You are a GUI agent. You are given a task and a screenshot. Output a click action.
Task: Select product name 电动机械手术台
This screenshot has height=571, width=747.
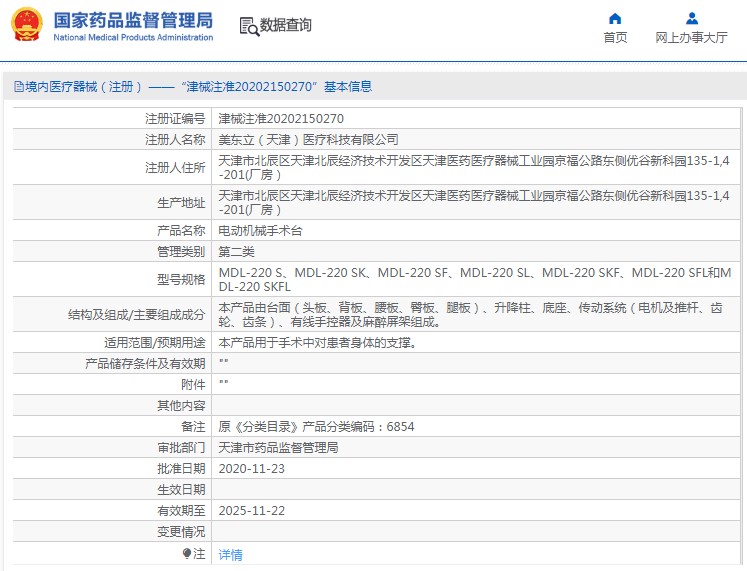pyautogui.click(x=260, y=230)
